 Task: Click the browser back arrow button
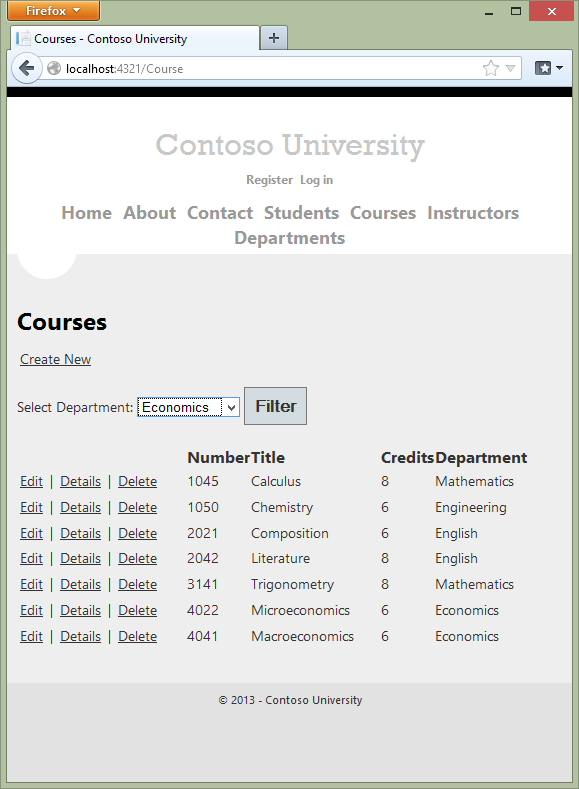26,68
